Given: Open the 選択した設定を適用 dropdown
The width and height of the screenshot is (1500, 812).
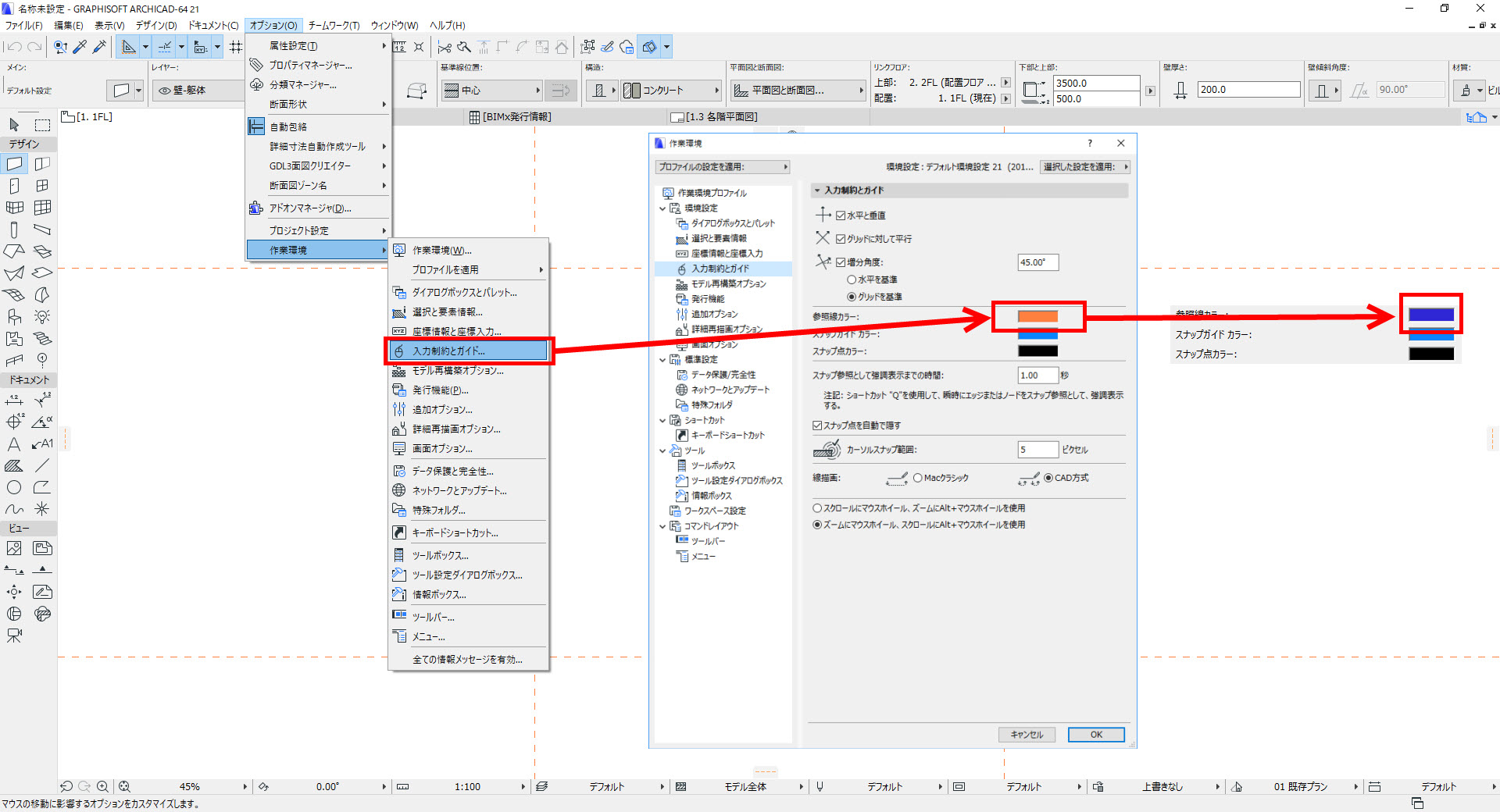Looking at the screenshot, I should 1086,167.
